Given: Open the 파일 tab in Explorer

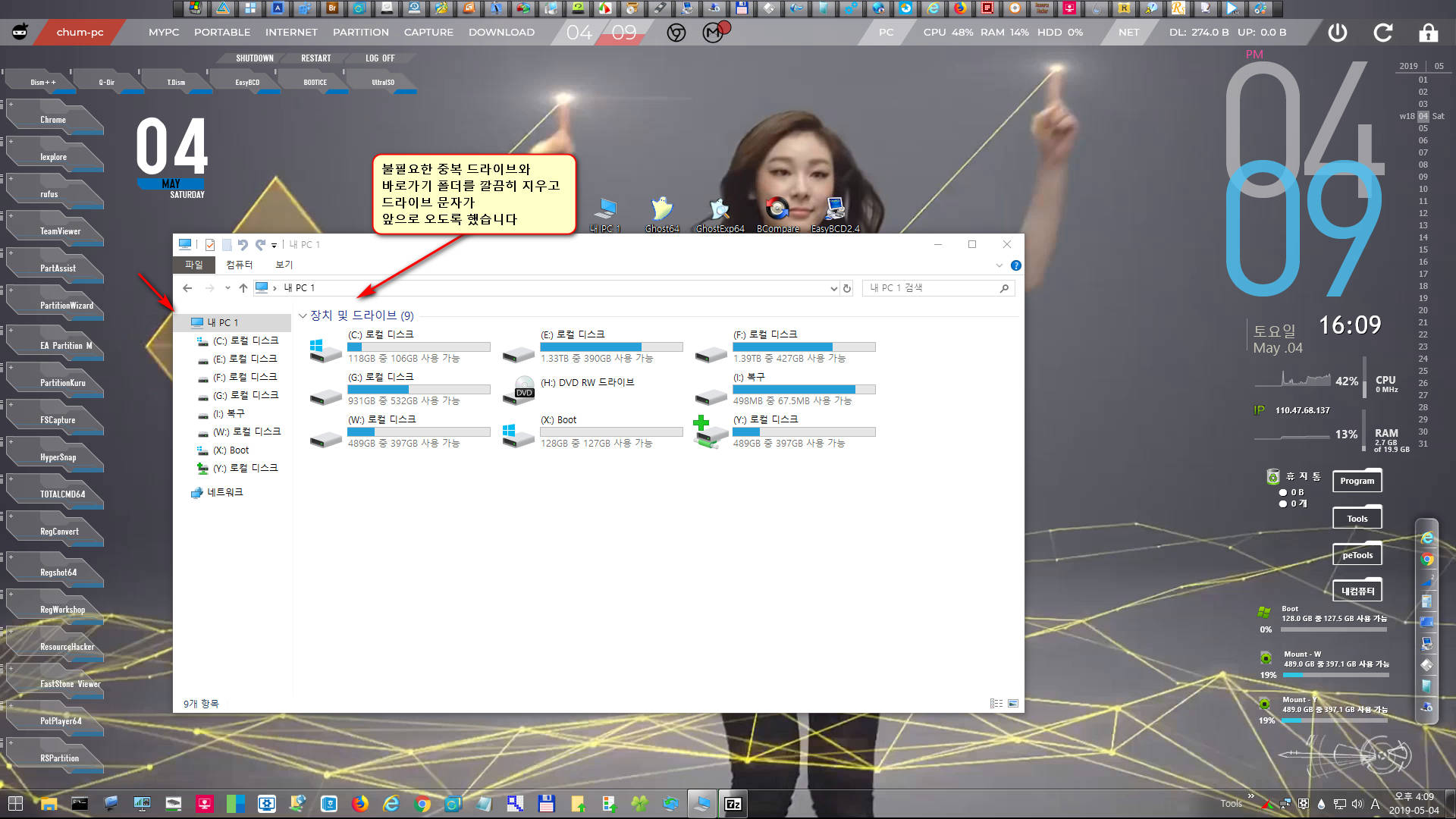Looking at the screenshot, I should tap(194, 265).
